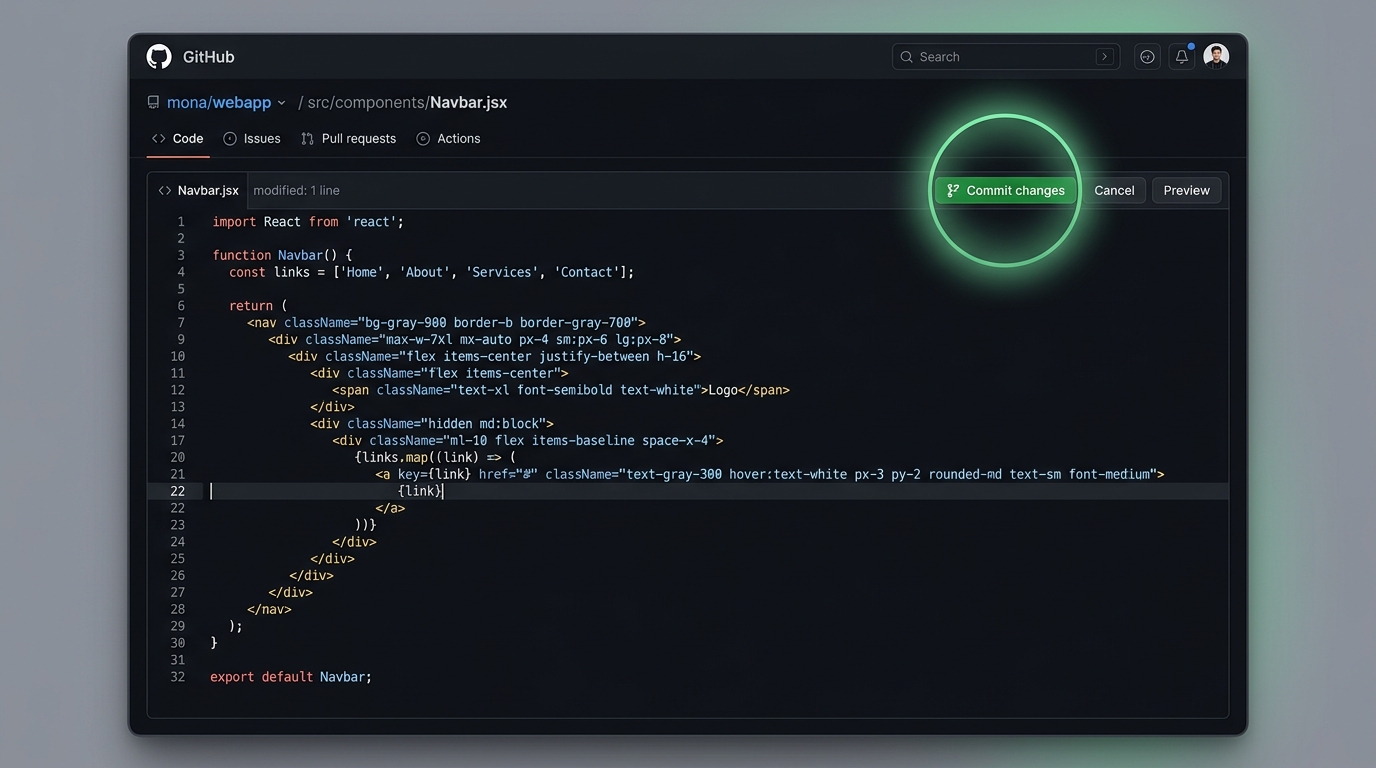The width and height of the screenshot is (1376, 768).
Task: Open notifications via the bell icon
Action: pyautogui.click(x=1182, y=57)
